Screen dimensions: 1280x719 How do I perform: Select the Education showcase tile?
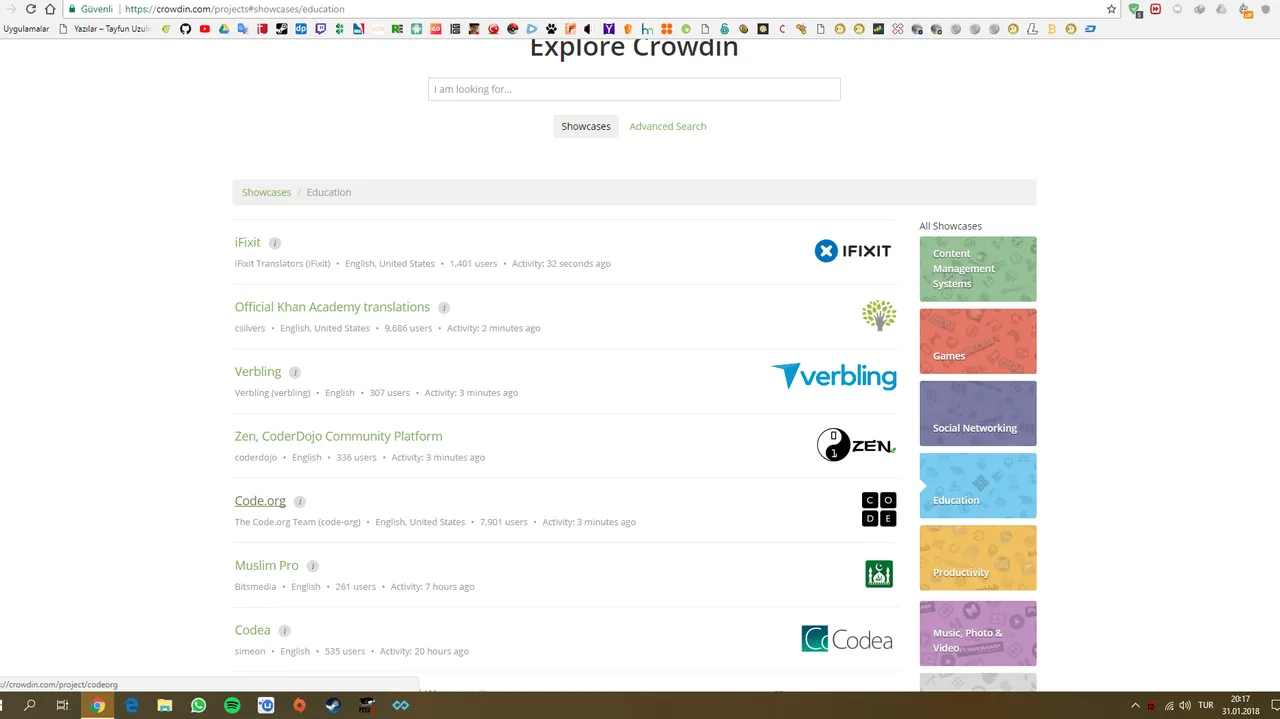(x=978, y=485)
